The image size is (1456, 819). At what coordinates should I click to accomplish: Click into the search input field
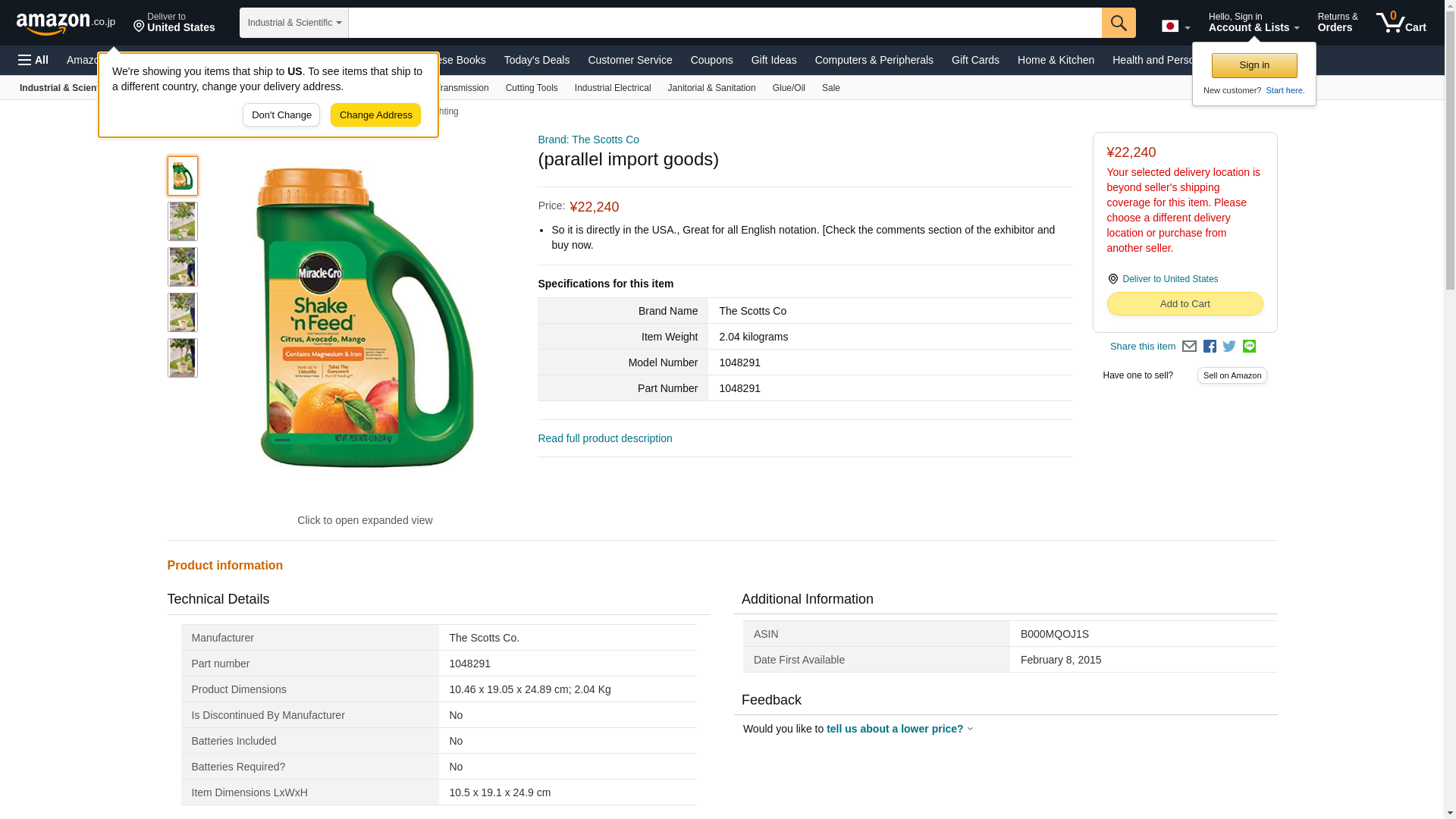click(x=724, y=23)
